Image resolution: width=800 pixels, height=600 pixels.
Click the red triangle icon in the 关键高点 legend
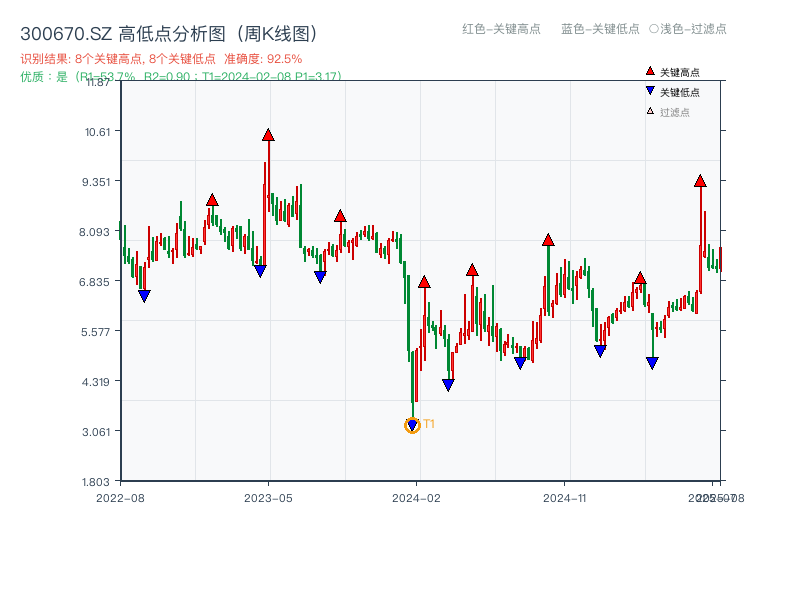point(650,71)
